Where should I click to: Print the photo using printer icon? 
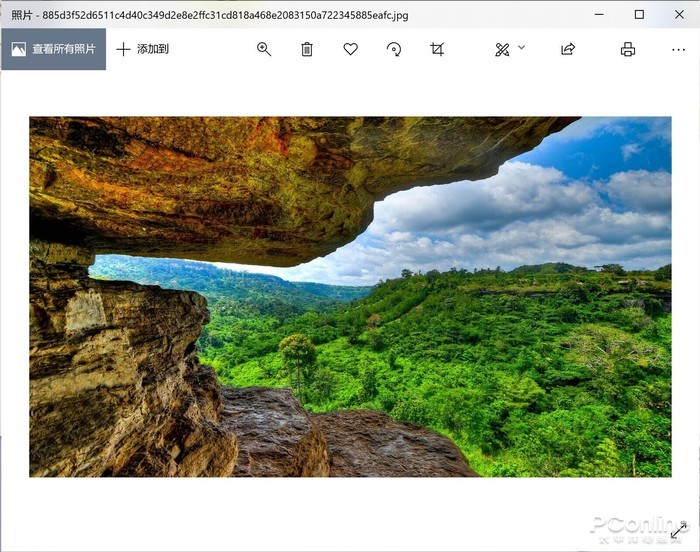coord(628,49)
